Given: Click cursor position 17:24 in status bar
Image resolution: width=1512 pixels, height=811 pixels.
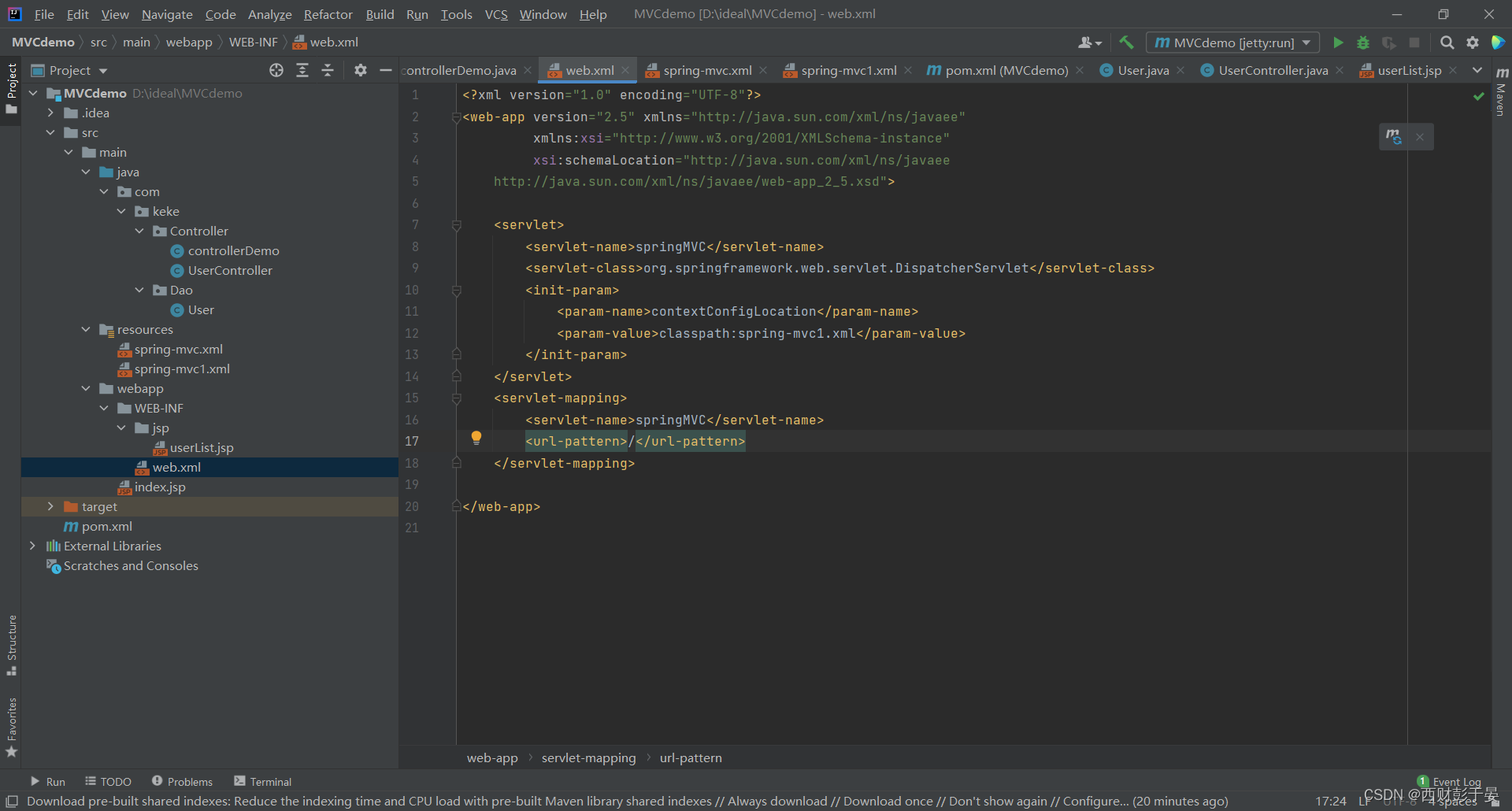Looking at the screenshot, I should pyautogui.click(x=1331, y=801).
